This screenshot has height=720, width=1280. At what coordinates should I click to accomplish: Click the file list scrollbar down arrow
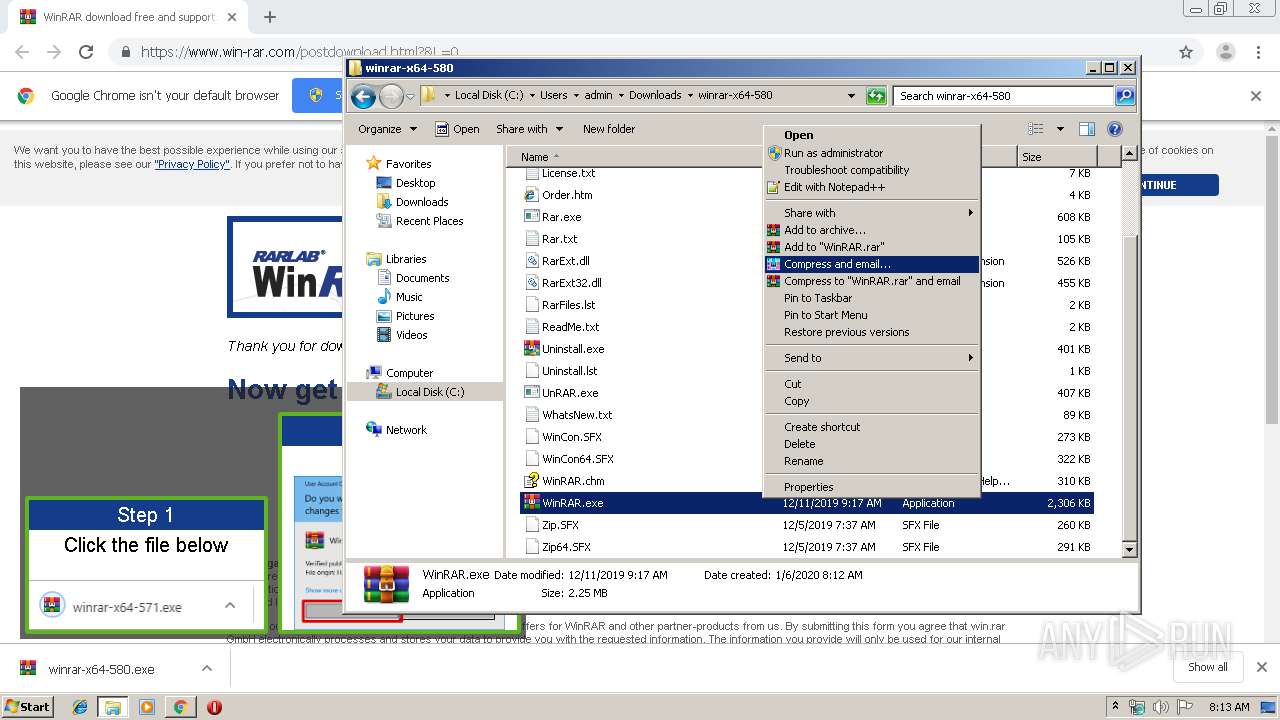[1129, 549]
